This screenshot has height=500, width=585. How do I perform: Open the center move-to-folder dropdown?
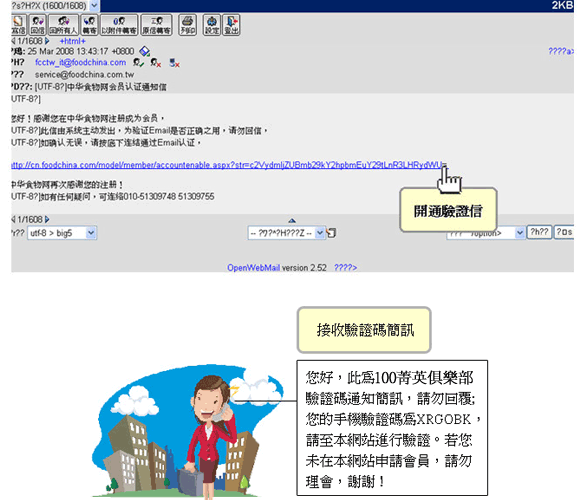pyautogui.click(x=286, y=233)
